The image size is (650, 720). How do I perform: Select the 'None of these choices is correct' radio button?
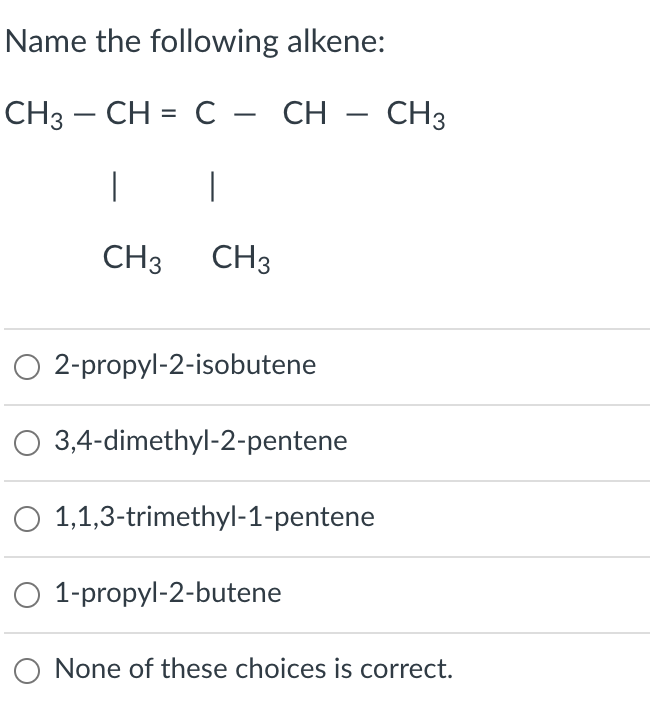pos(27,671)
